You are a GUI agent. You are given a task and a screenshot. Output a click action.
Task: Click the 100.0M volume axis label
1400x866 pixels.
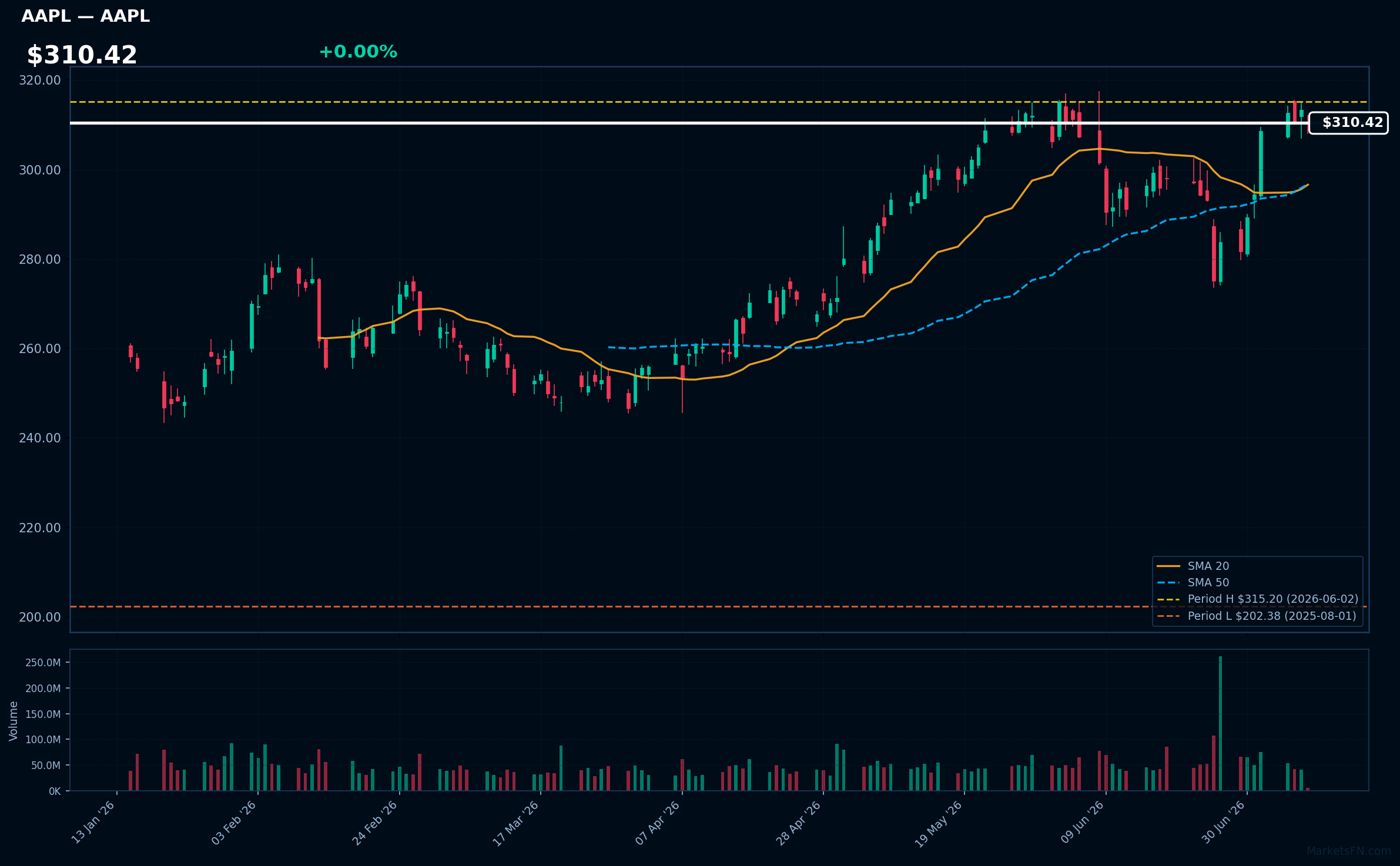pyautogui.click(x=43, y=740)
